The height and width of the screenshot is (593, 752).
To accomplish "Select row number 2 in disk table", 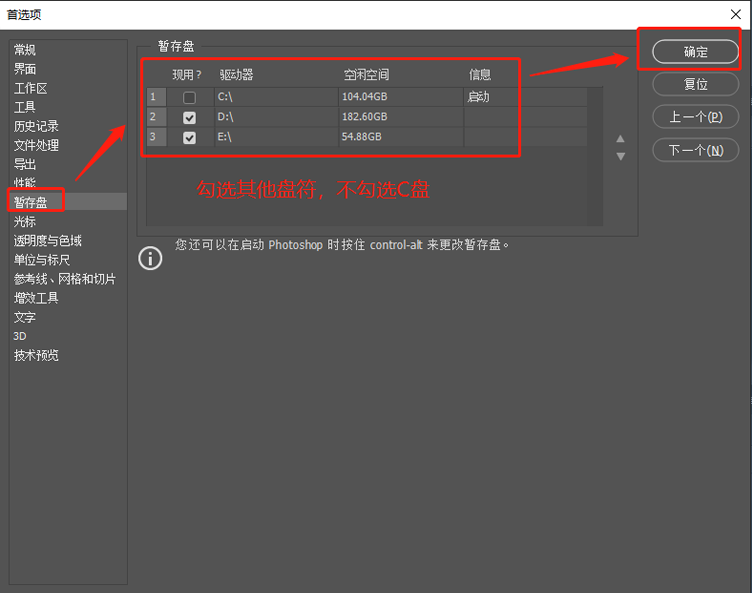I will pyautogui.click(x=156, y=117).
